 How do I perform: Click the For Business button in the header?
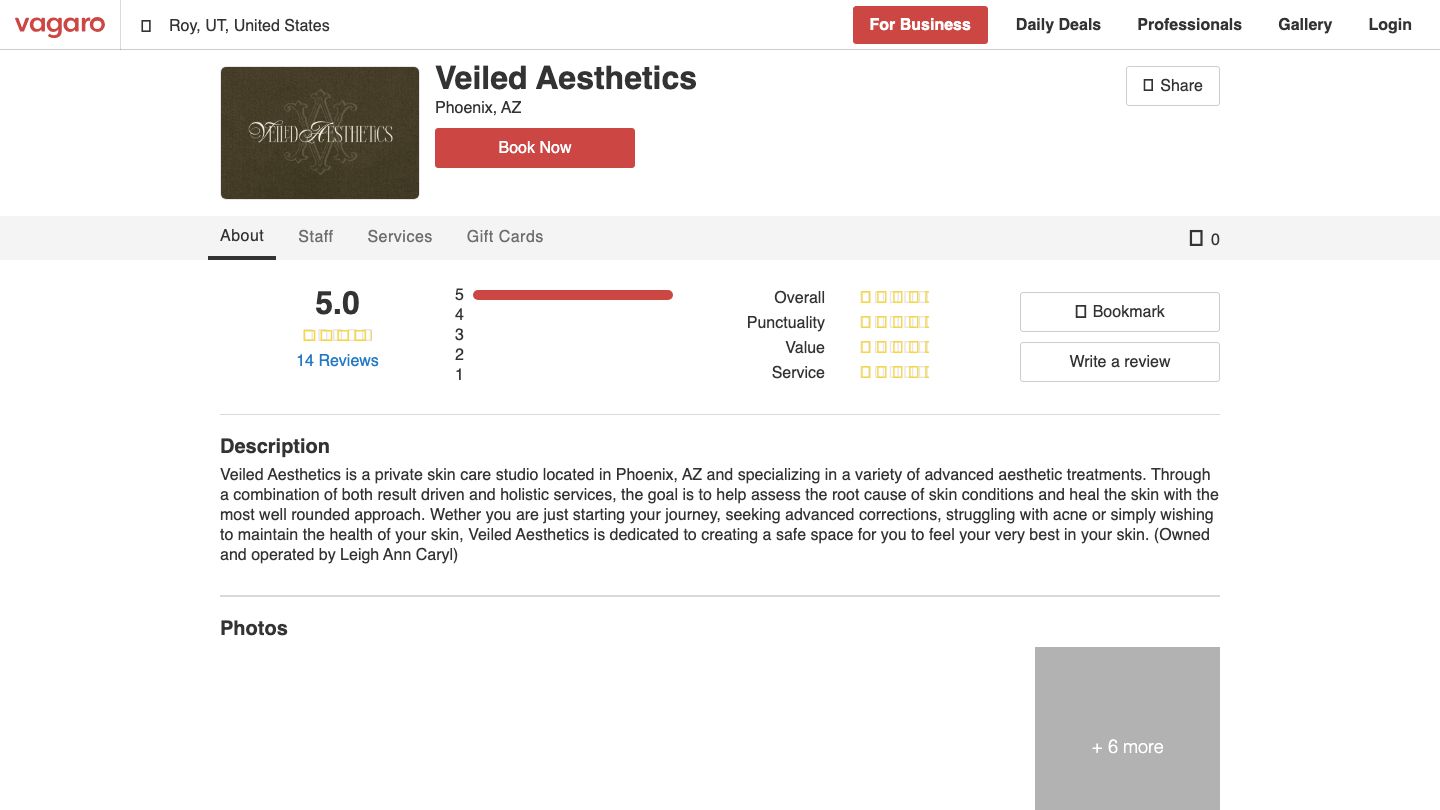[x=920, y=25]
